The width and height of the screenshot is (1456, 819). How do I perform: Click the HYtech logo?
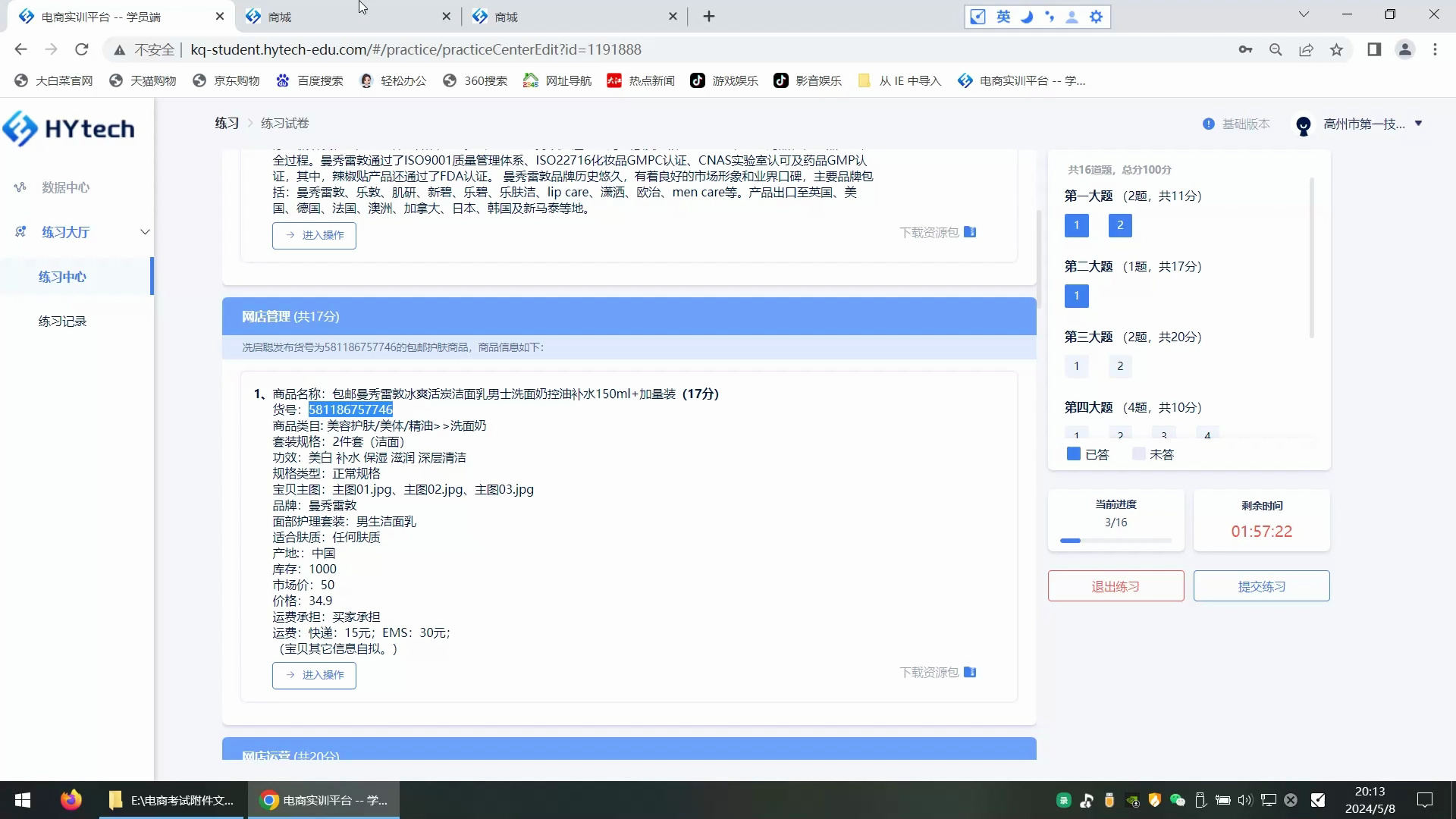[69, 129]
